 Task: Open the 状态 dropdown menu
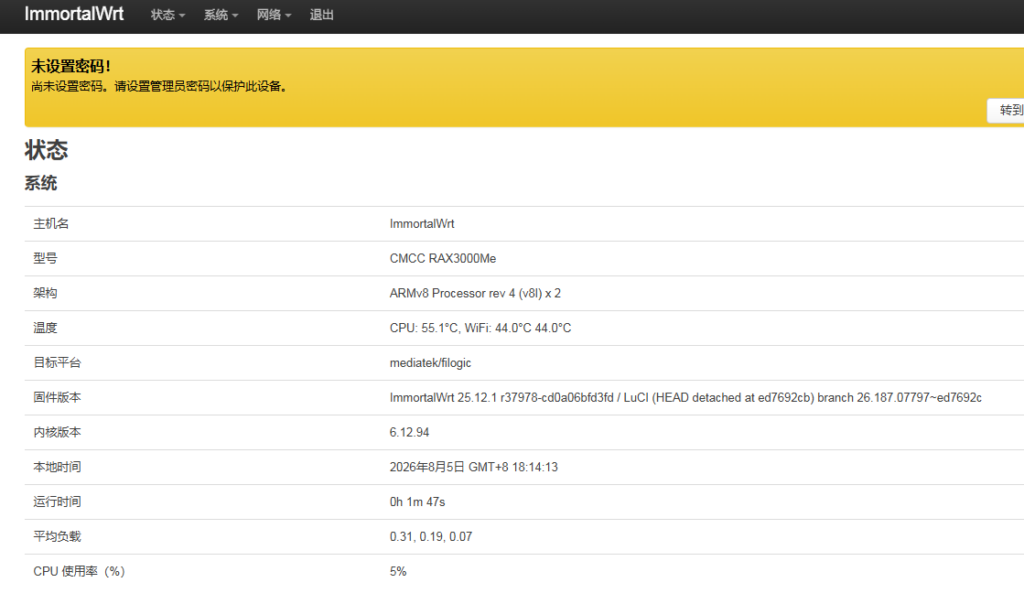tap(168, 15)
